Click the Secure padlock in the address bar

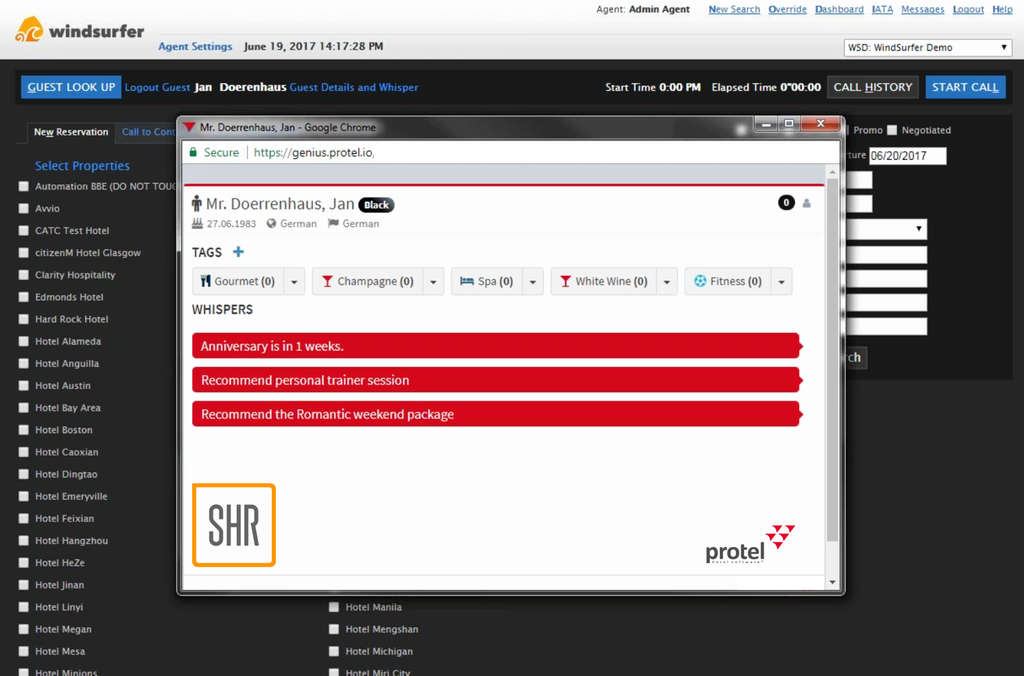(193, 153)
